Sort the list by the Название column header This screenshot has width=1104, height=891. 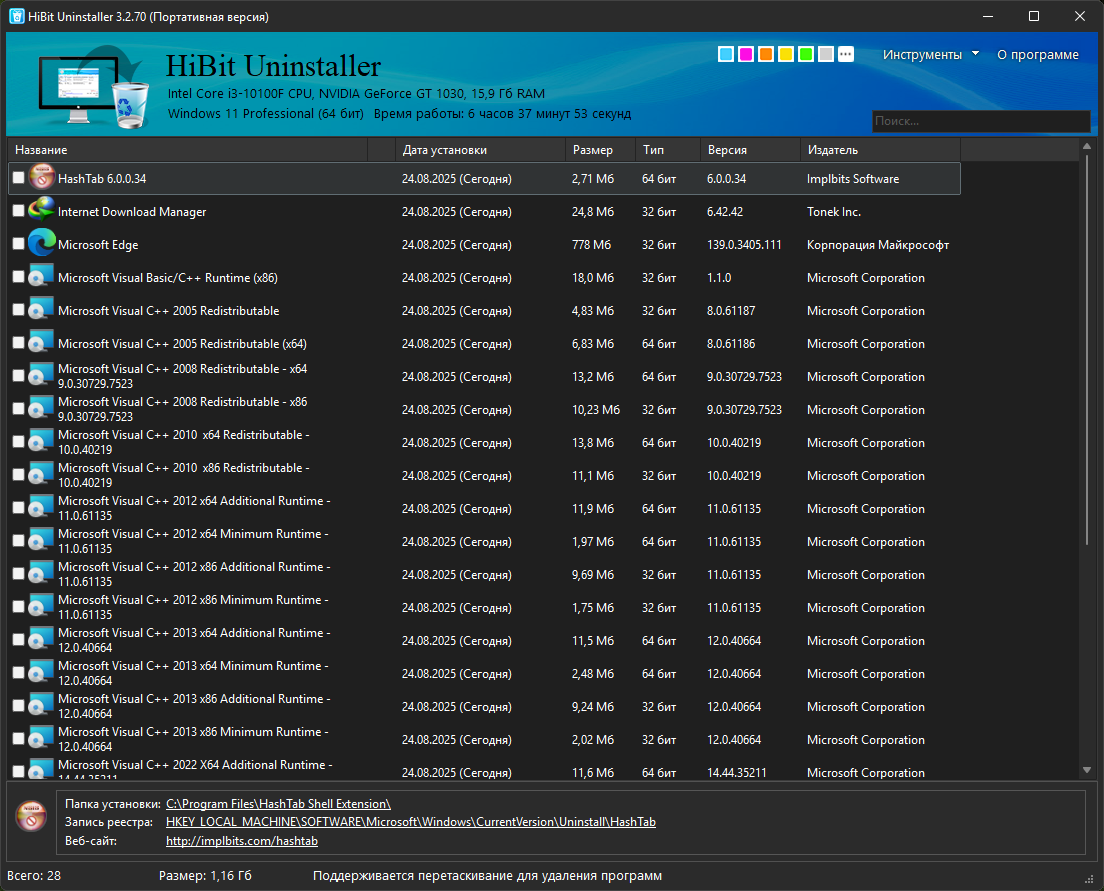(187, 150)
